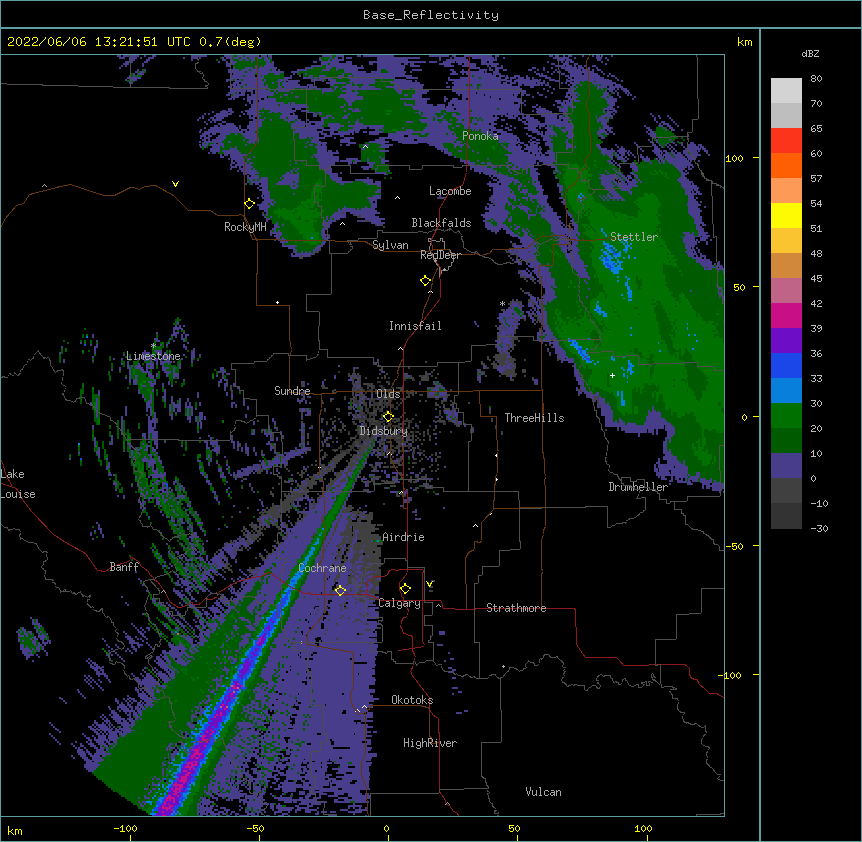Pick the pink 45 dBZ legend swatch
Image resolution: width=862 pixels, height=842 pixels.
[x=786, y=290]
